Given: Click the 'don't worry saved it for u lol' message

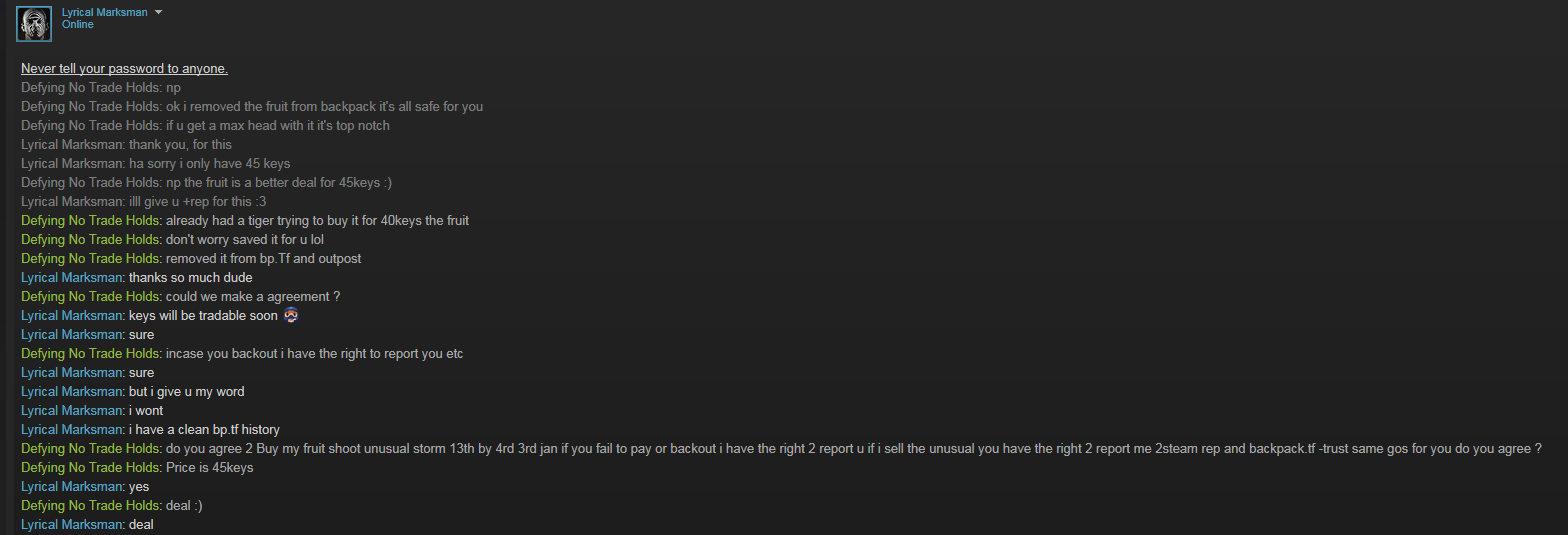Looking at the screenshot, I should pyautogui.click(x=245, y=240).
